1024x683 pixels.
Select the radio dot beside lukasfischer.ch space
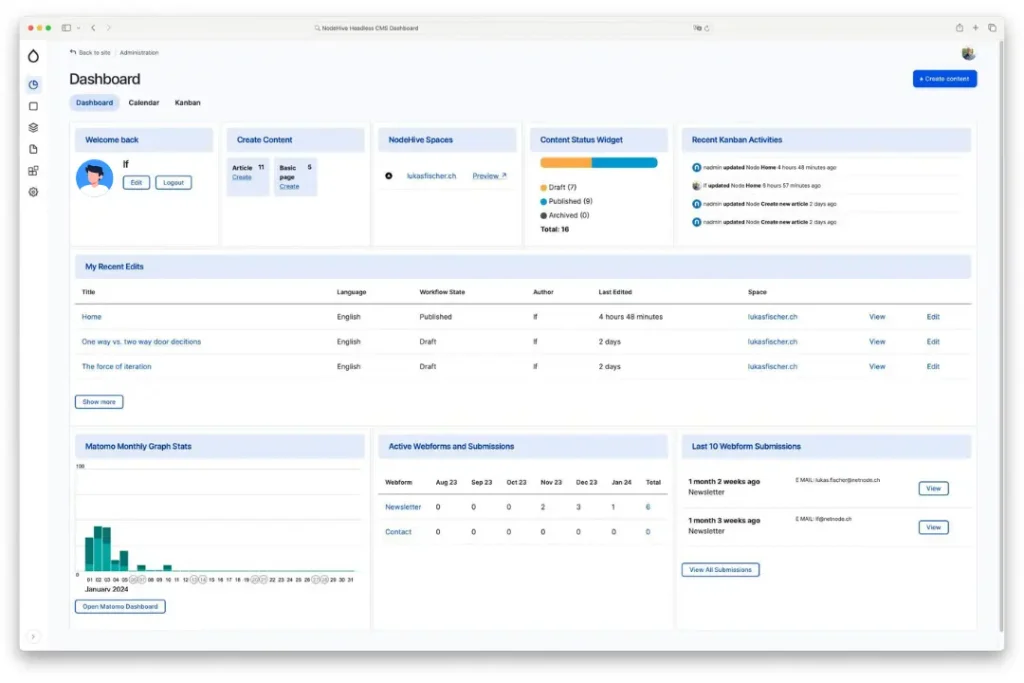coord(389,176)
